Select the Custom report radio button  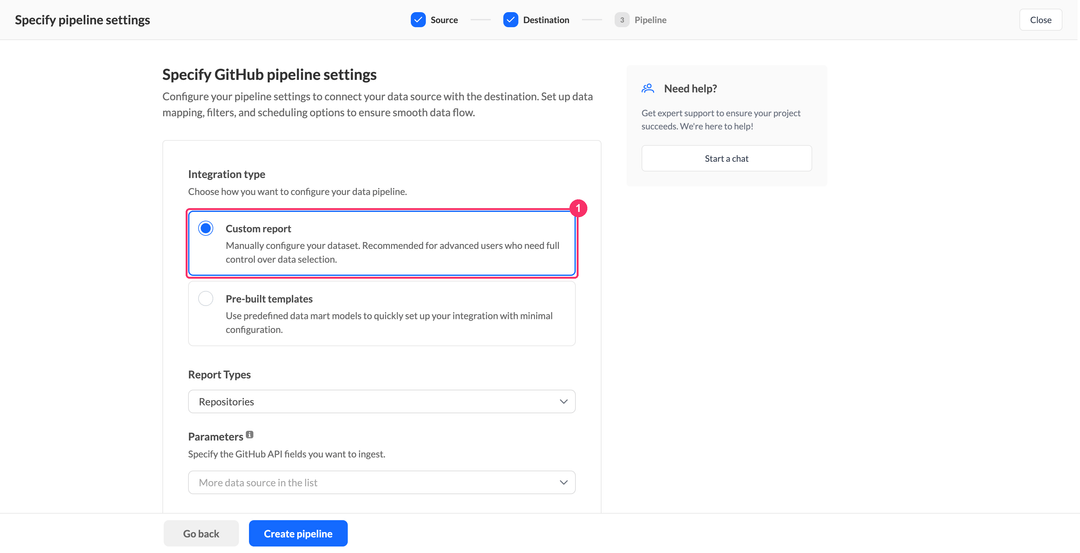point(206,228)
